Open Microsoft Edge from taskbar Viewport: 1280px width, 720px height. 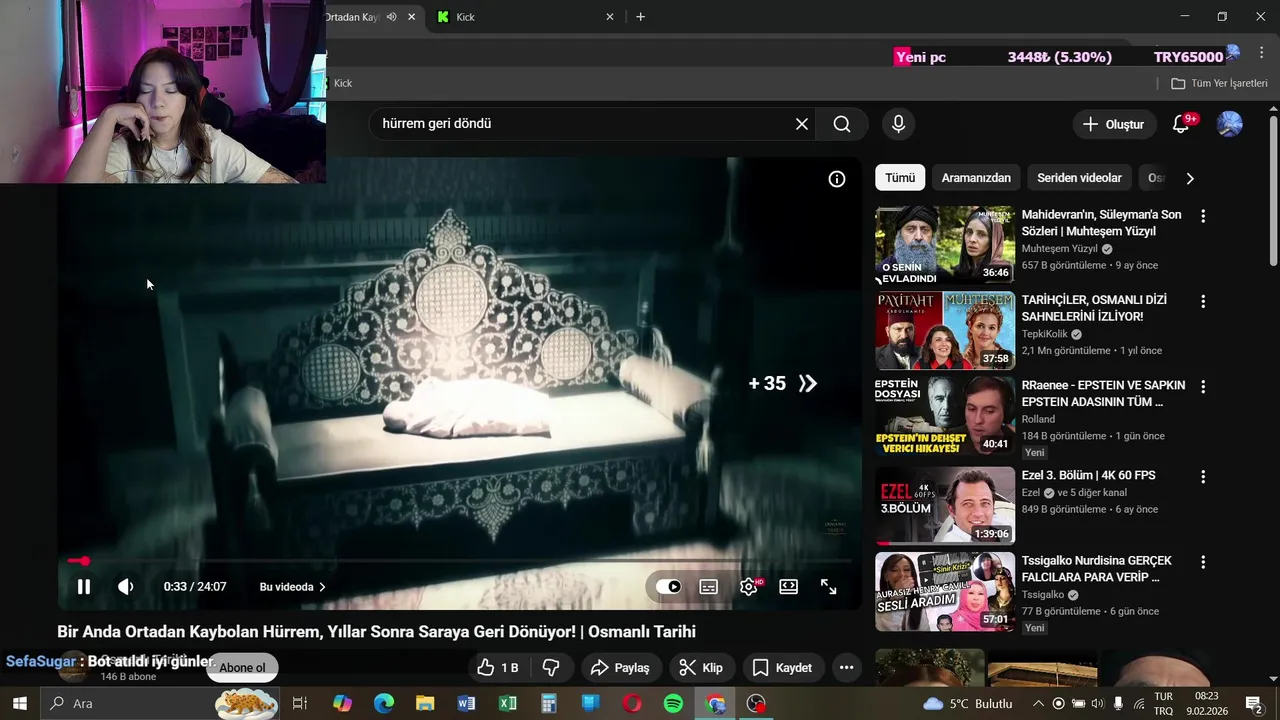pos(384,704)
